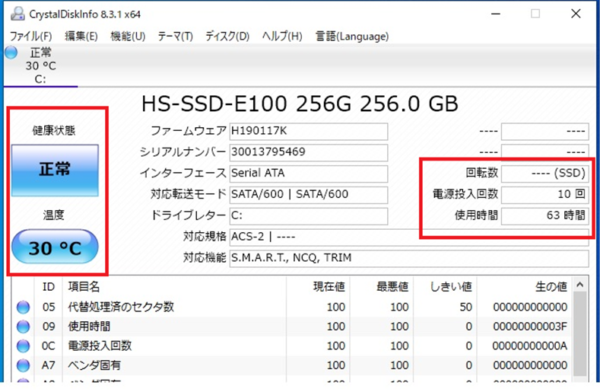Click the features field S.M.A.R.T., NCQ, TRIM
The height and width of the screenshot is (392, 600).
pos(409,258)
